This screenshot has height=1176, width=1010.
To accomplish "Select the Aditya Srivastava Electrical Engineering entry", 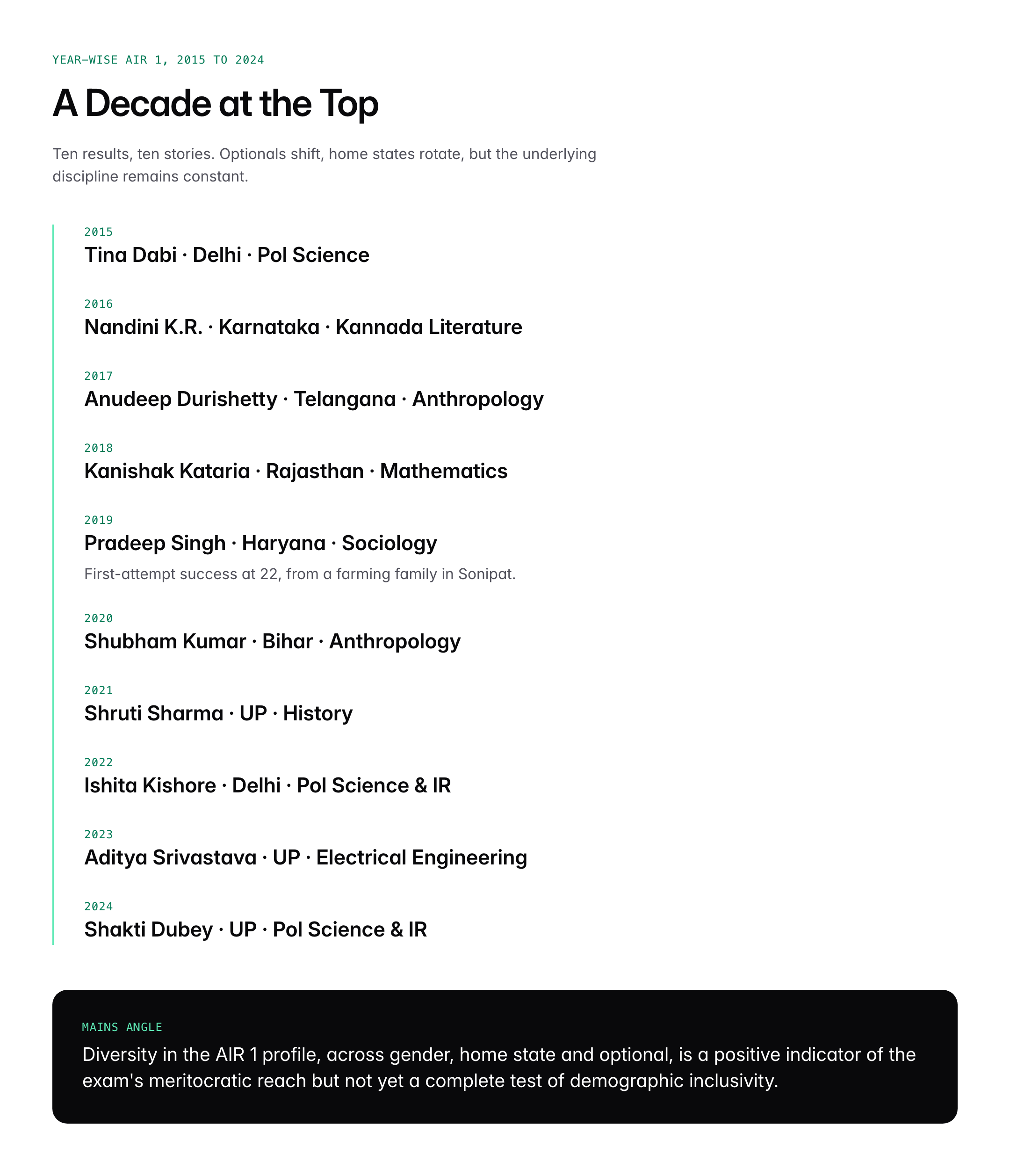I will (x=305, y=858).
